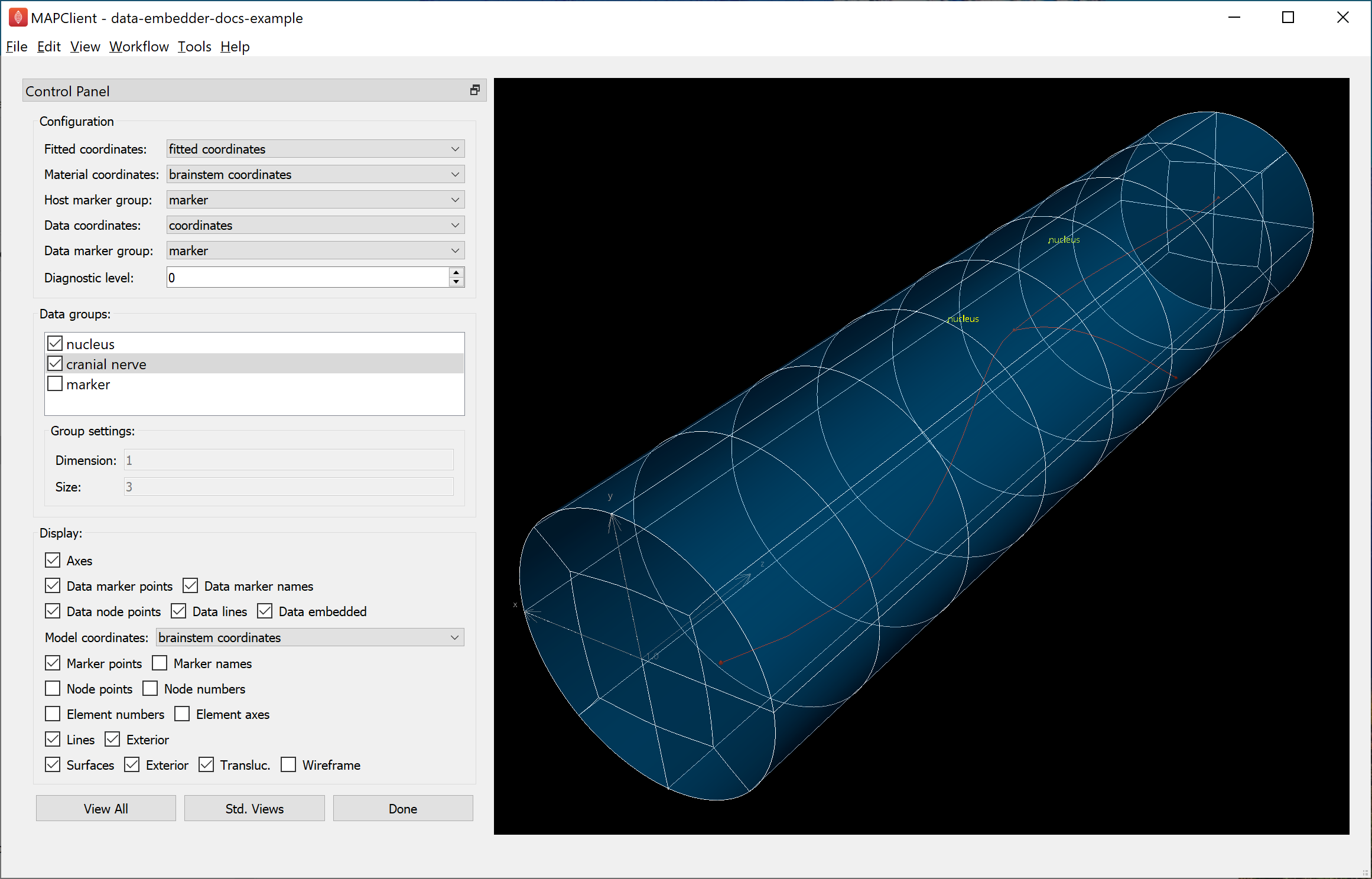Toggle Data lines checkbox
This screenshot has width=1372, height=879.
tap(178, 611)
